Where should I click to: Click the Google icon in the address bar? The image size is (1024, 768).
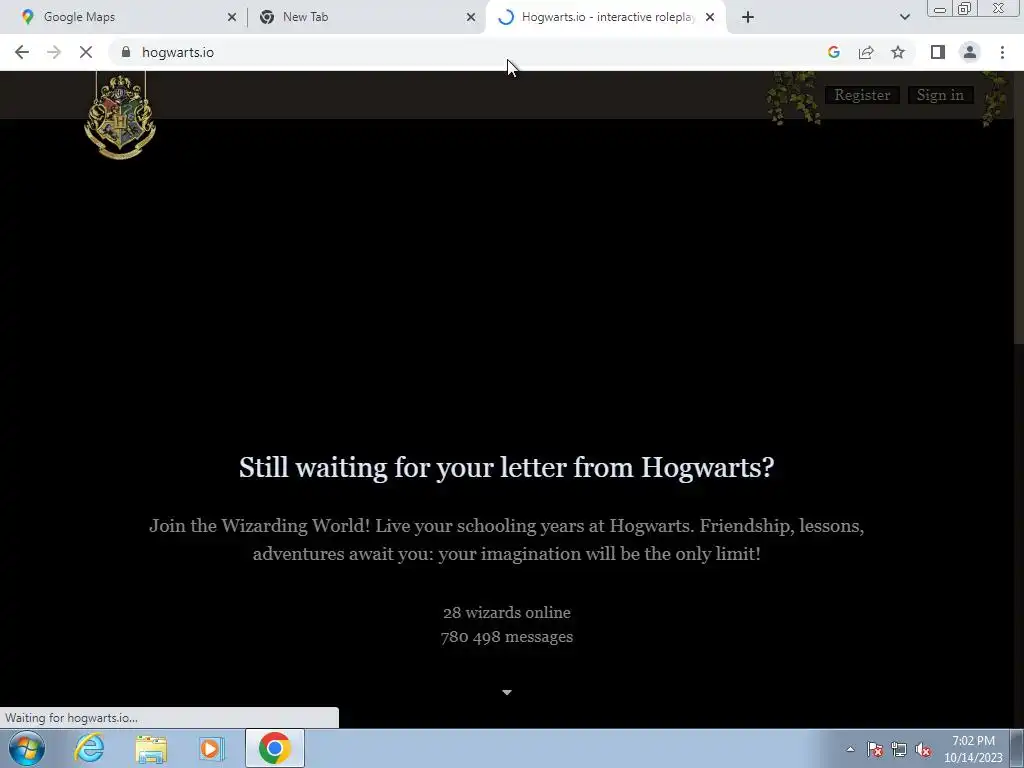coord(833,52)
